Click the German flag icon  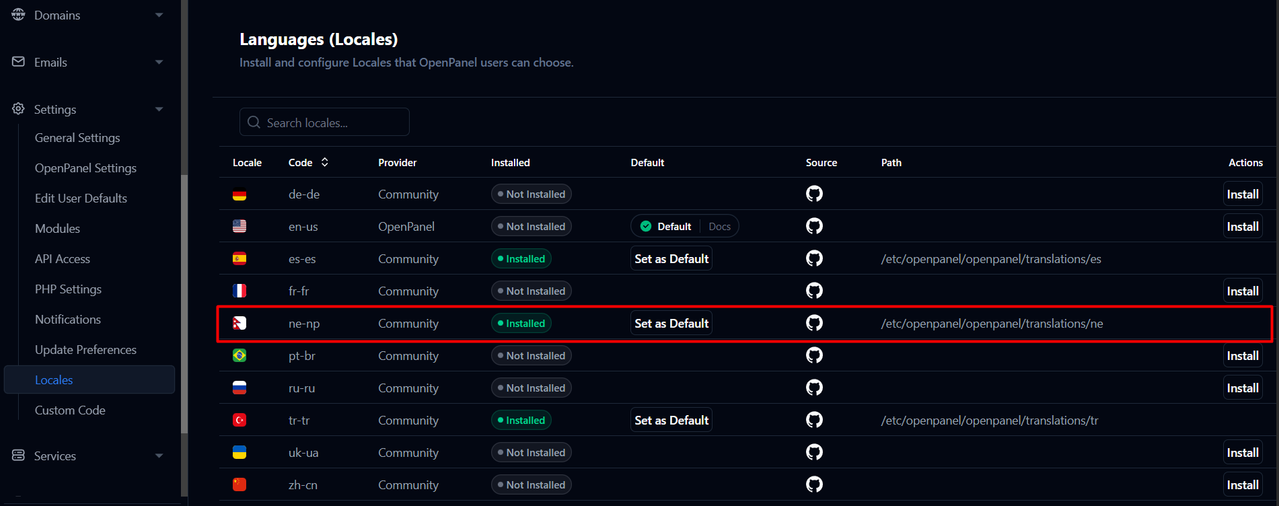coord(239,195)
